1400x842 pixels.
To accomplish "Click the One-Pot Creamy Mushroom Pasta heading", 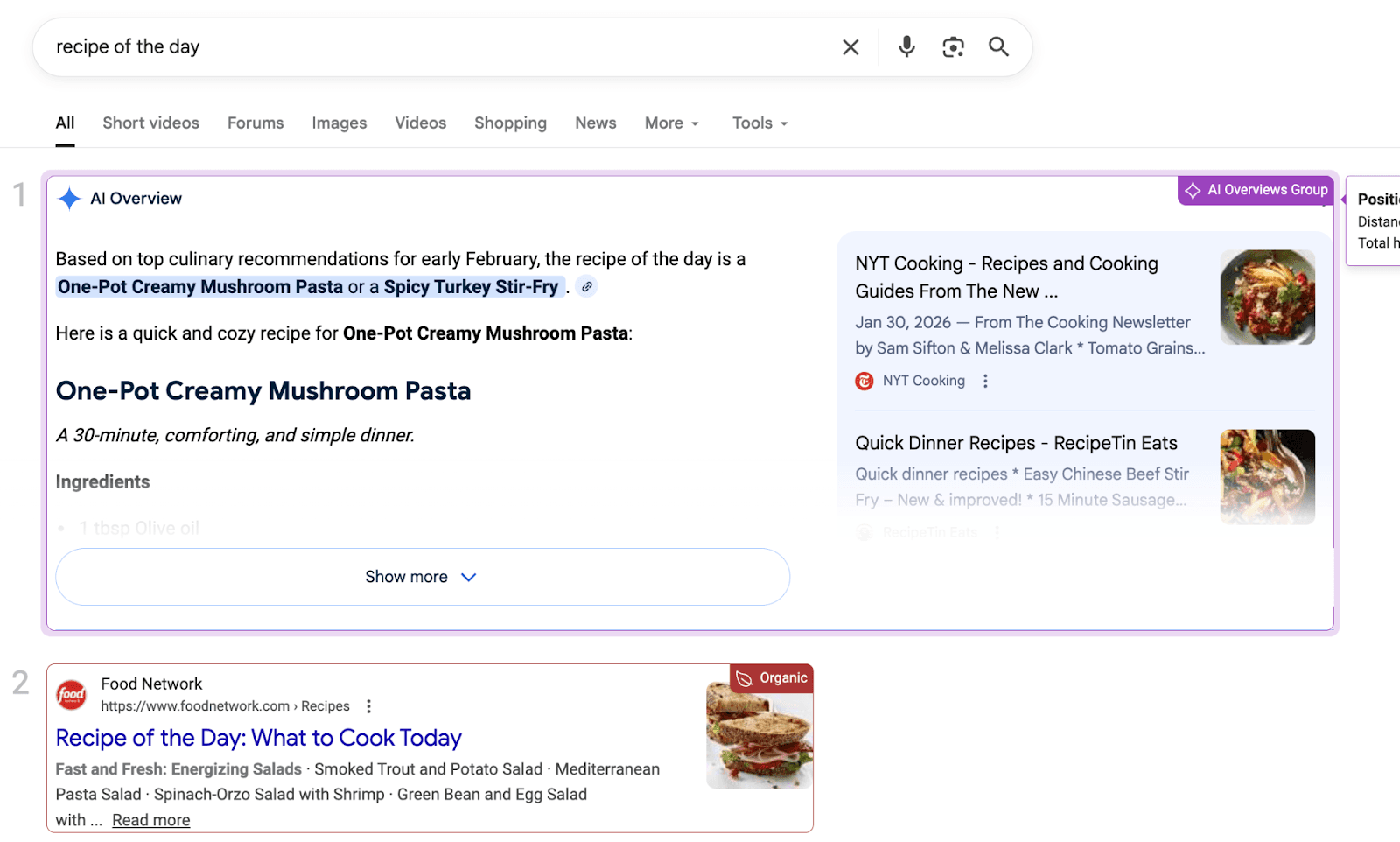I will pos(263,391).
